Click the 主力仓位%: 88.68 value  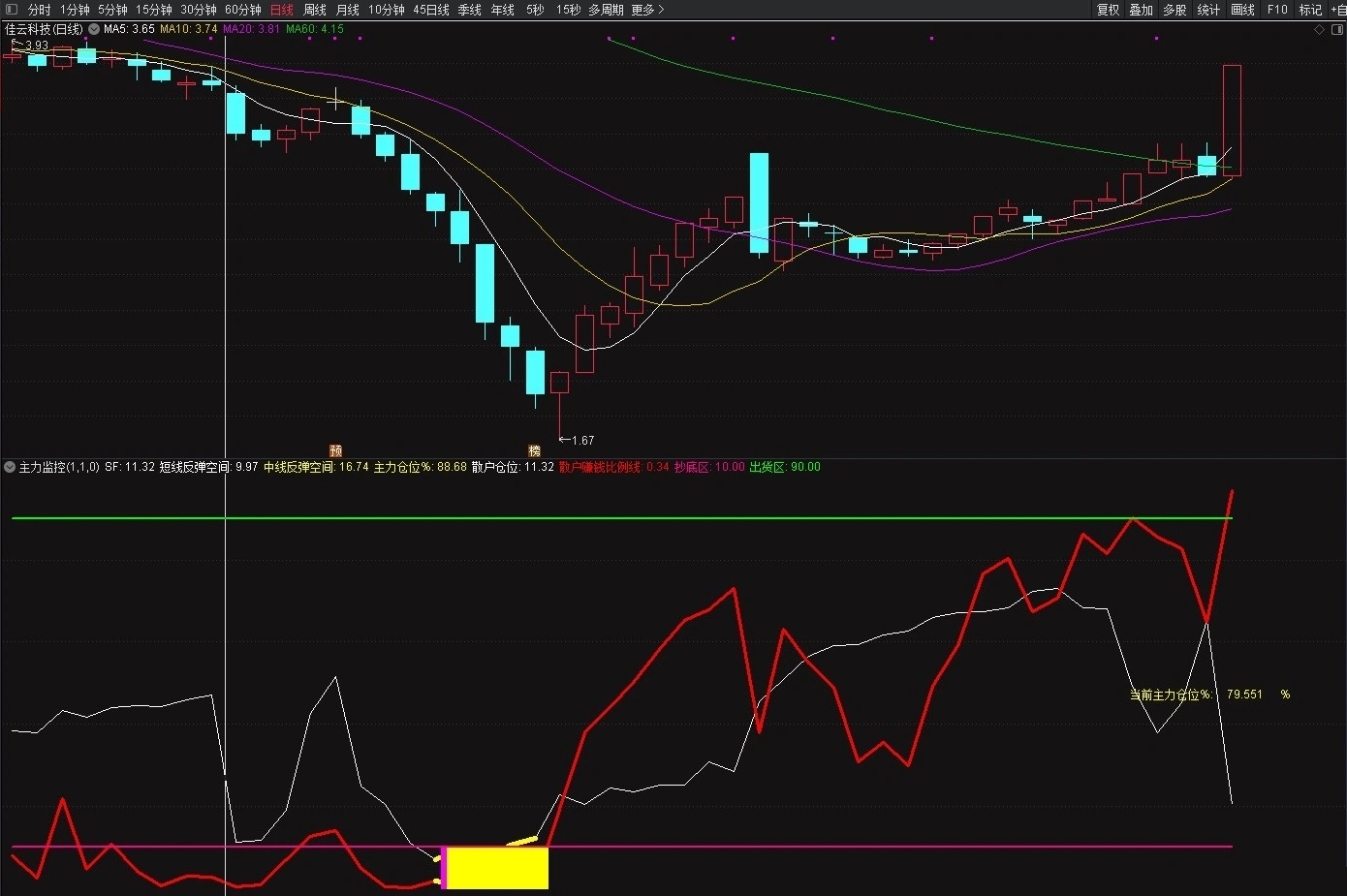click(x=421, y=467)
